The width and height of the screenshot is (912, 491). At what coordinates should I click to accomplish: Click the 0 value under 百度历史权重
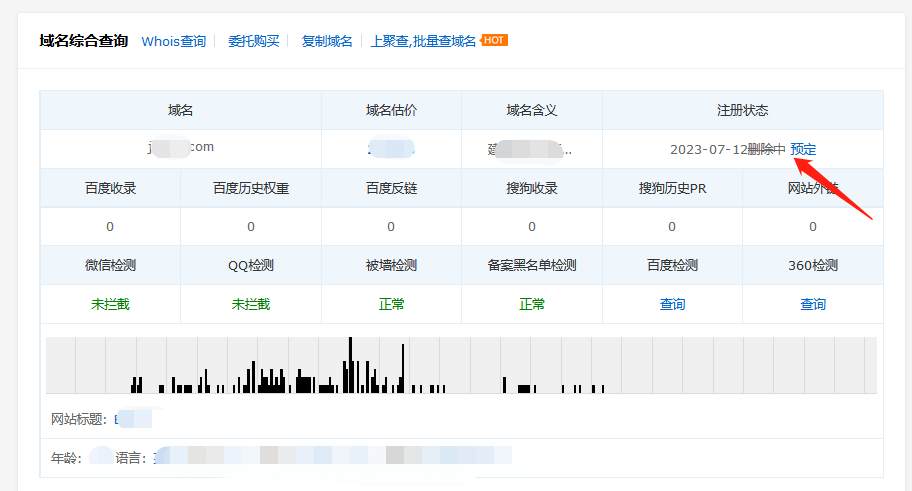tap(251, 227)
